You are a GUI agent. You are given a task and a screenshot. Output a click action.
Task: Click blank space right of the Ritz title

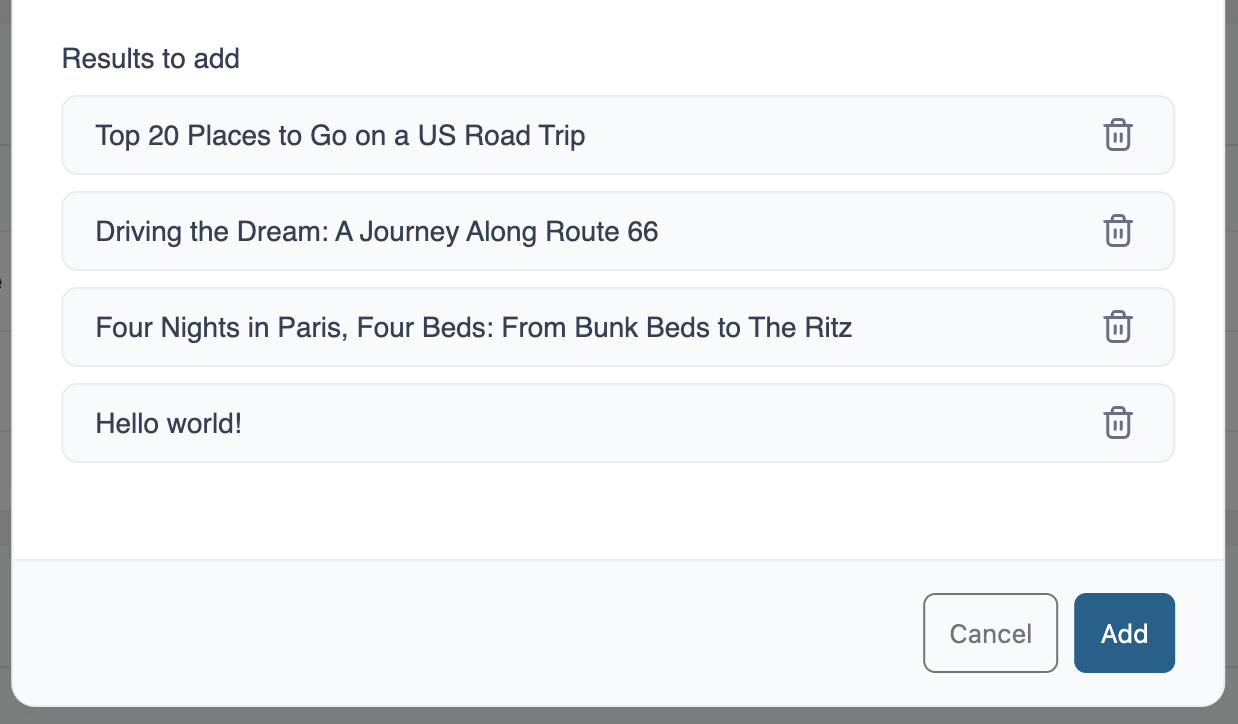pyautogui.click(x=970, y=327)
